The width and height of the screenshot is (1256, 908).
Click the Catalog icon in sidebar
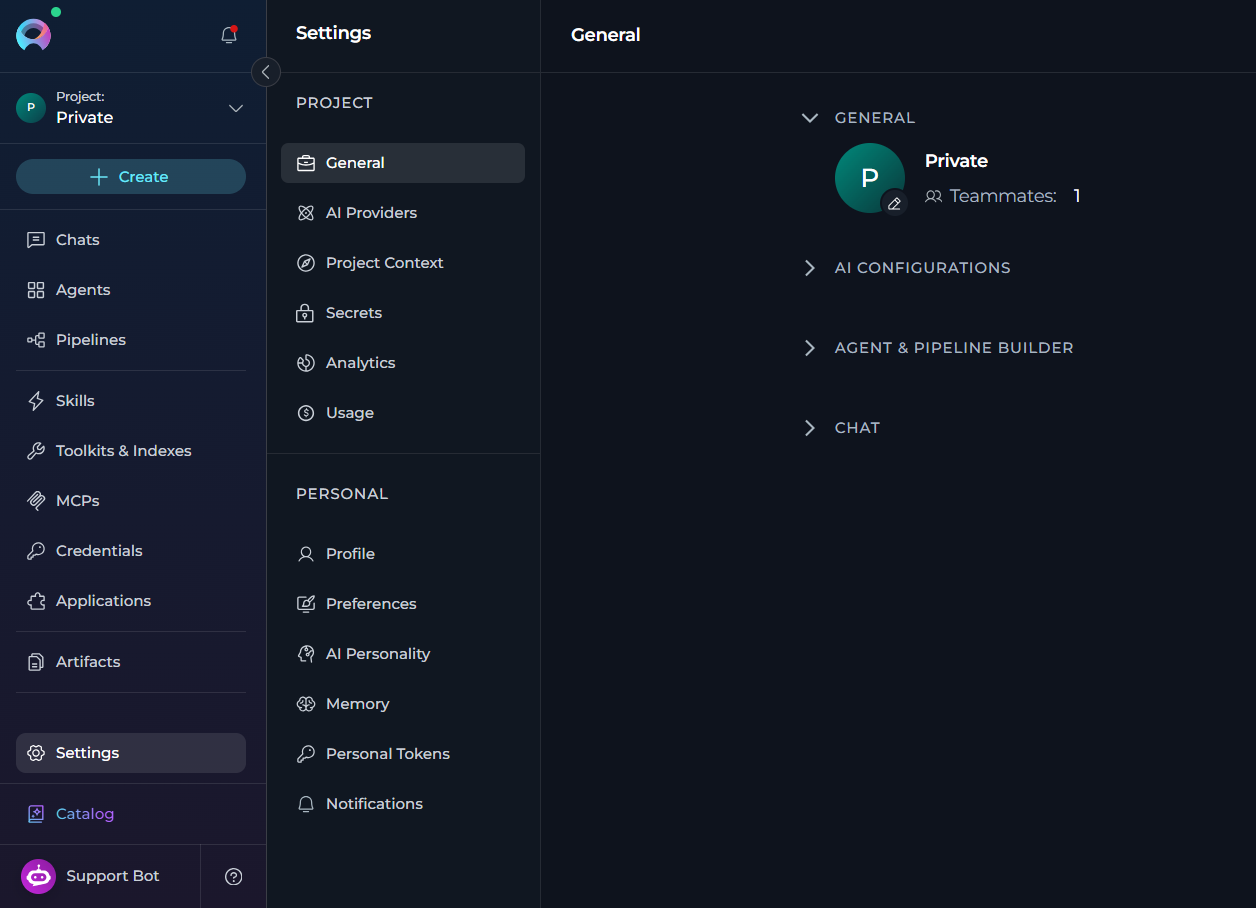(36, 814)
